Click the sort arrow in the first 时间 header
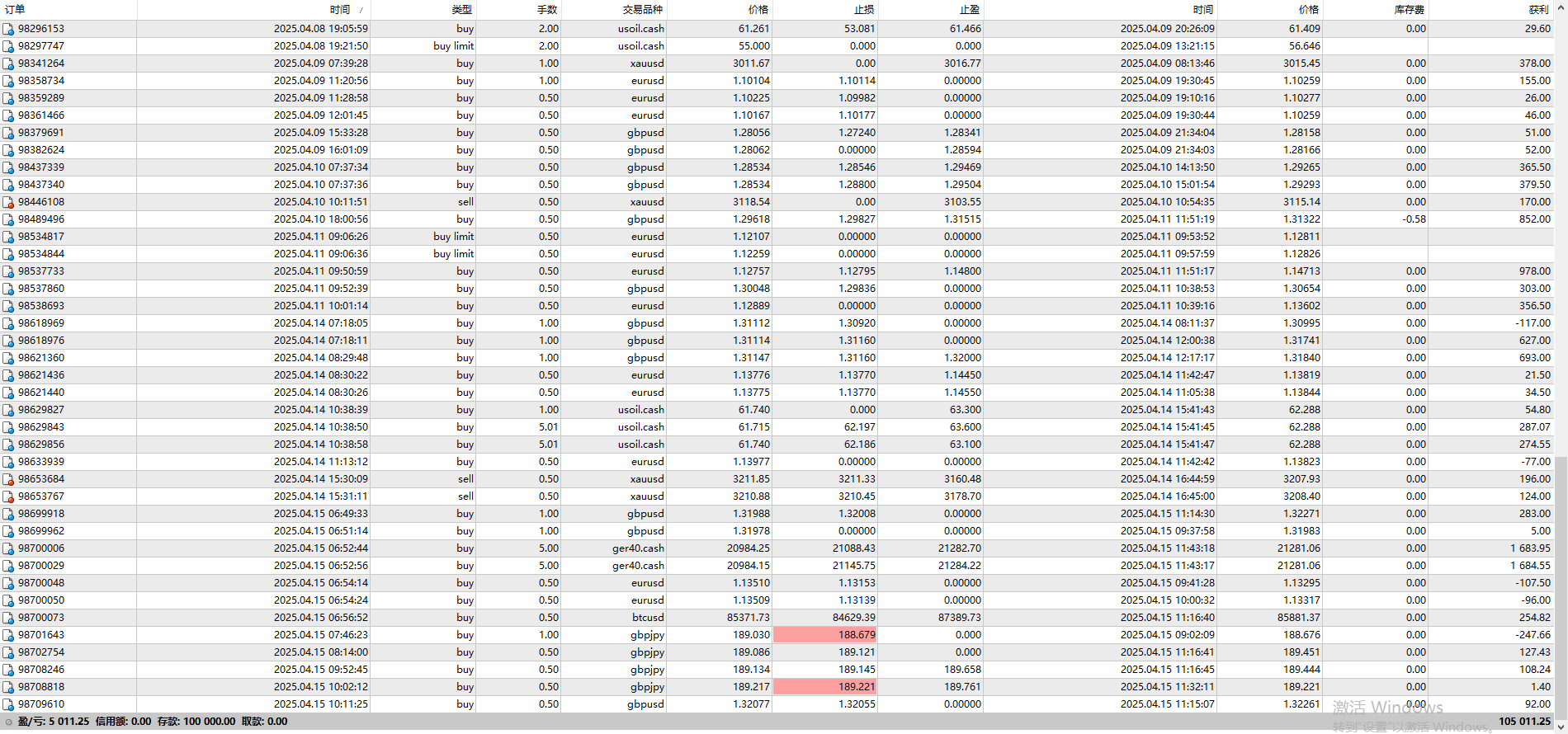The width and height of the screenshot is (1568, 734). point(361,10)
